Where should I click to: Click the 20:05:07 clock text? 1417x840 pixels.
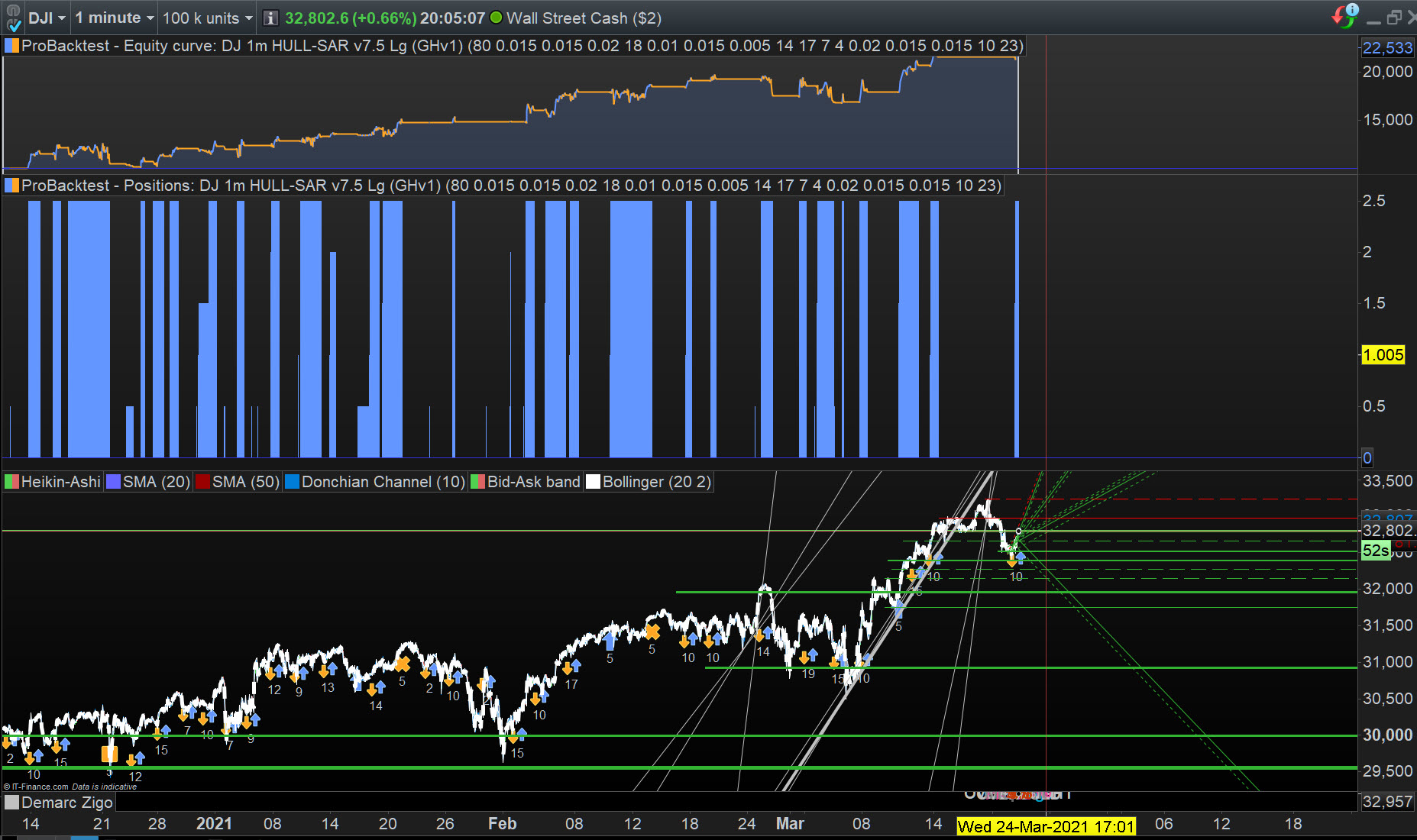pyautogui.click(x=452, y=18)
